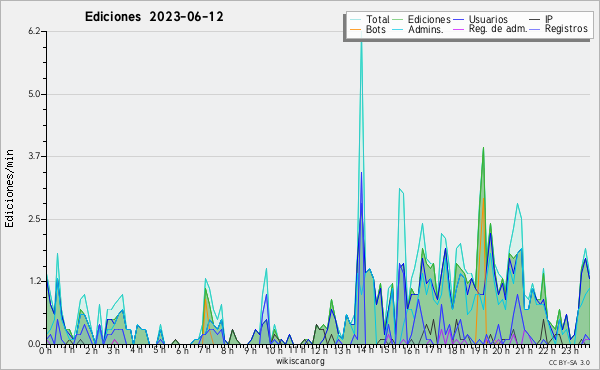Click the chart title 'Ediciones 2023-06-12'
The height and width of the screenshot is (370, 600).
[x=154, y=17]
